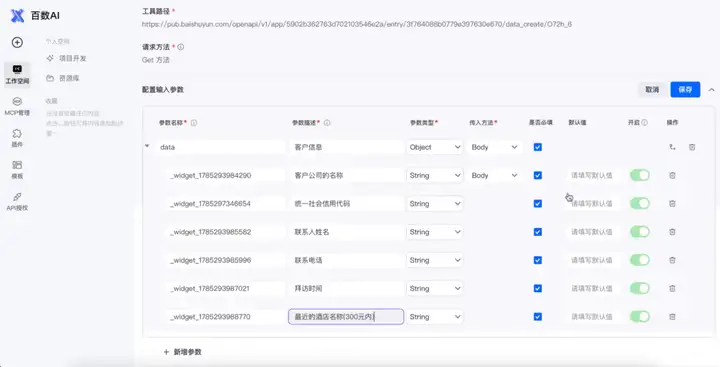
Task: Uncheck required checkbox for data row
Action: 538,147
